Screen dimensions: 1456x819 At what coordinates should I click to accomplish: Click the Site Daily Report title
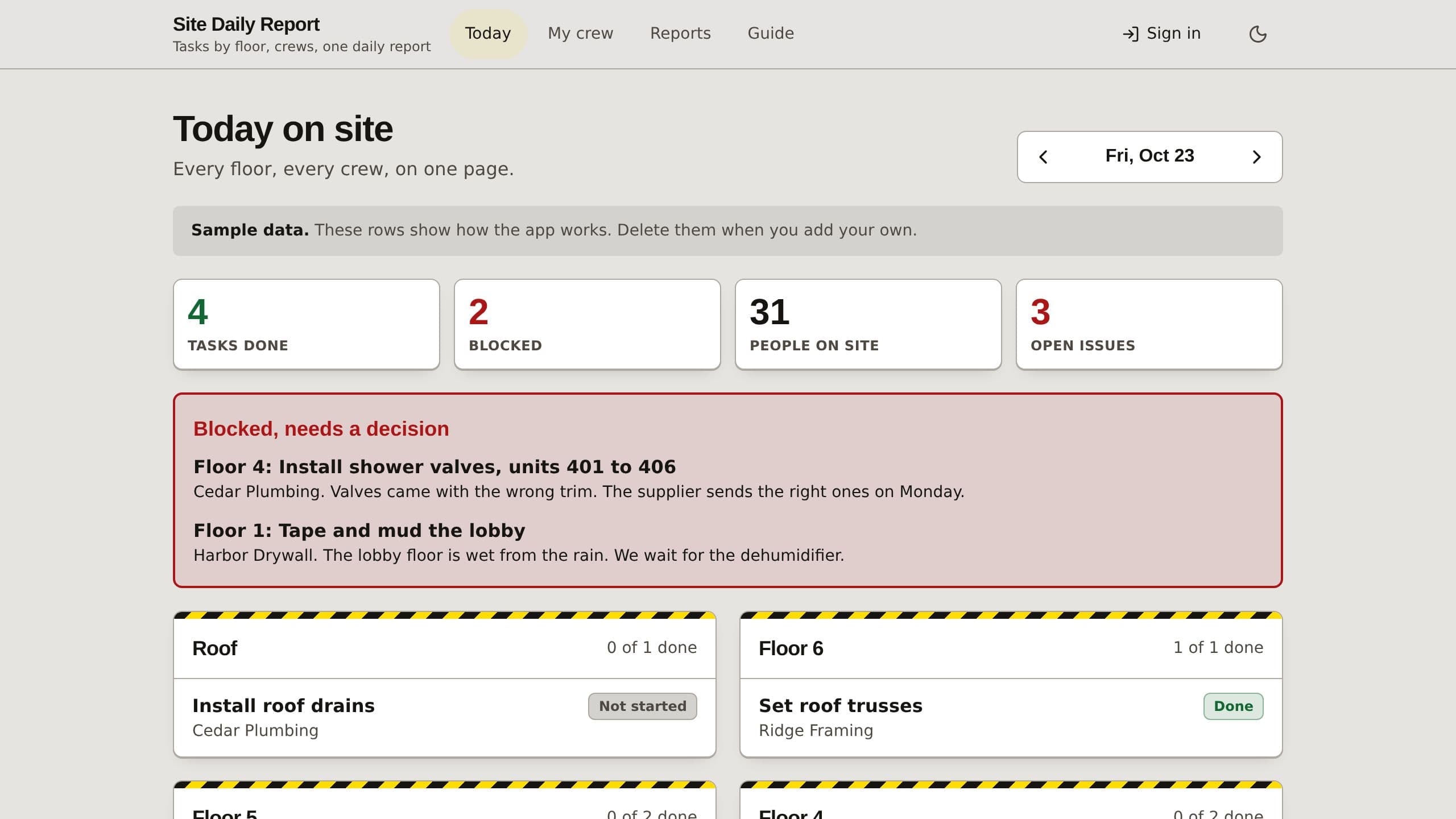[246, 24]
